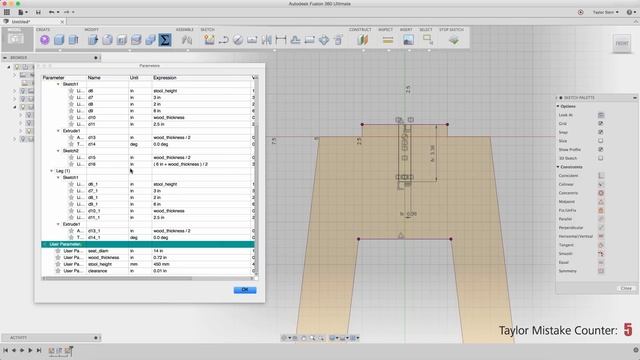Select the Line tool under Sketch
The image size is (640, 360).
[223, 40]
